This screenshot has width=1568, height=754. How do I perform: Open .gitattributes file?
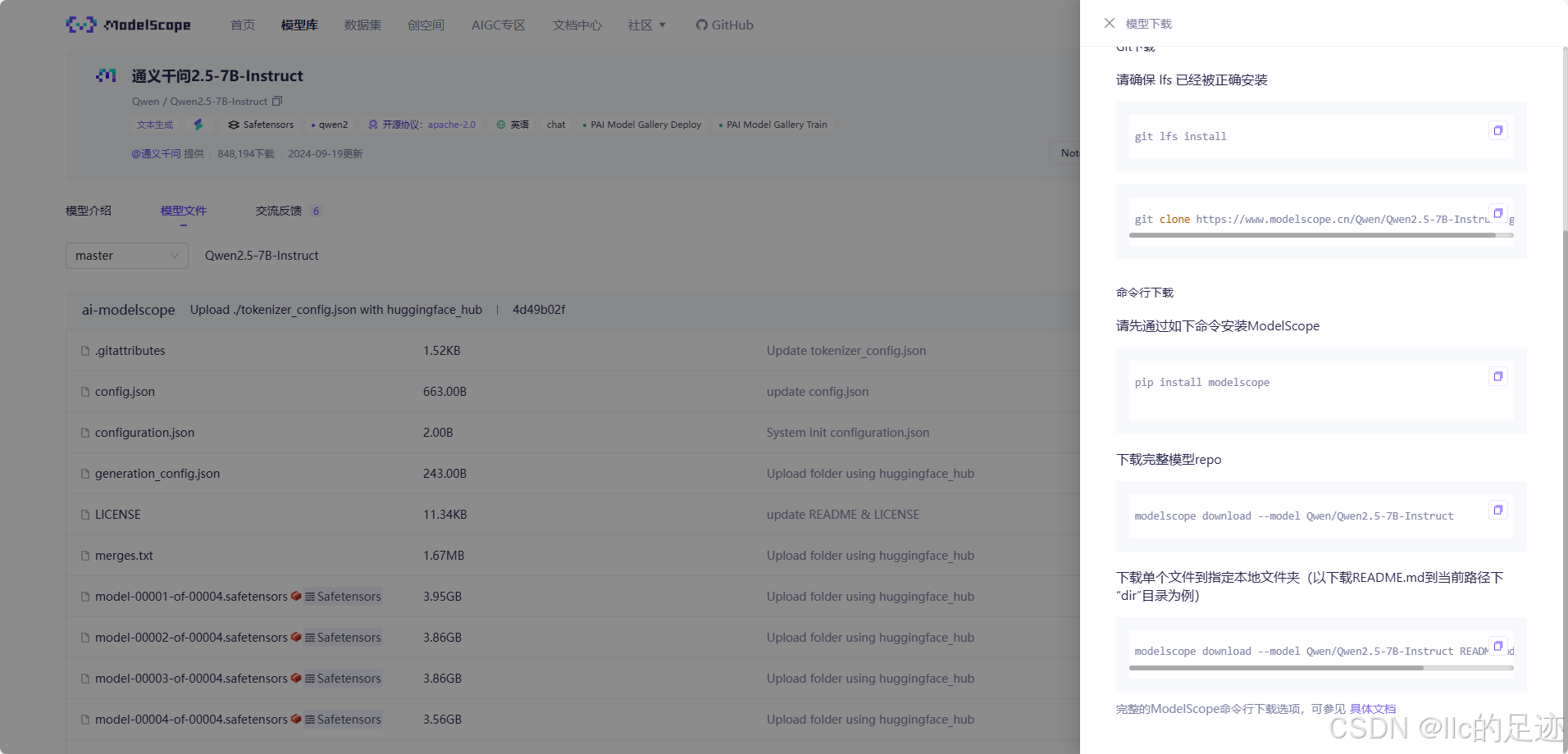point(130,351)
